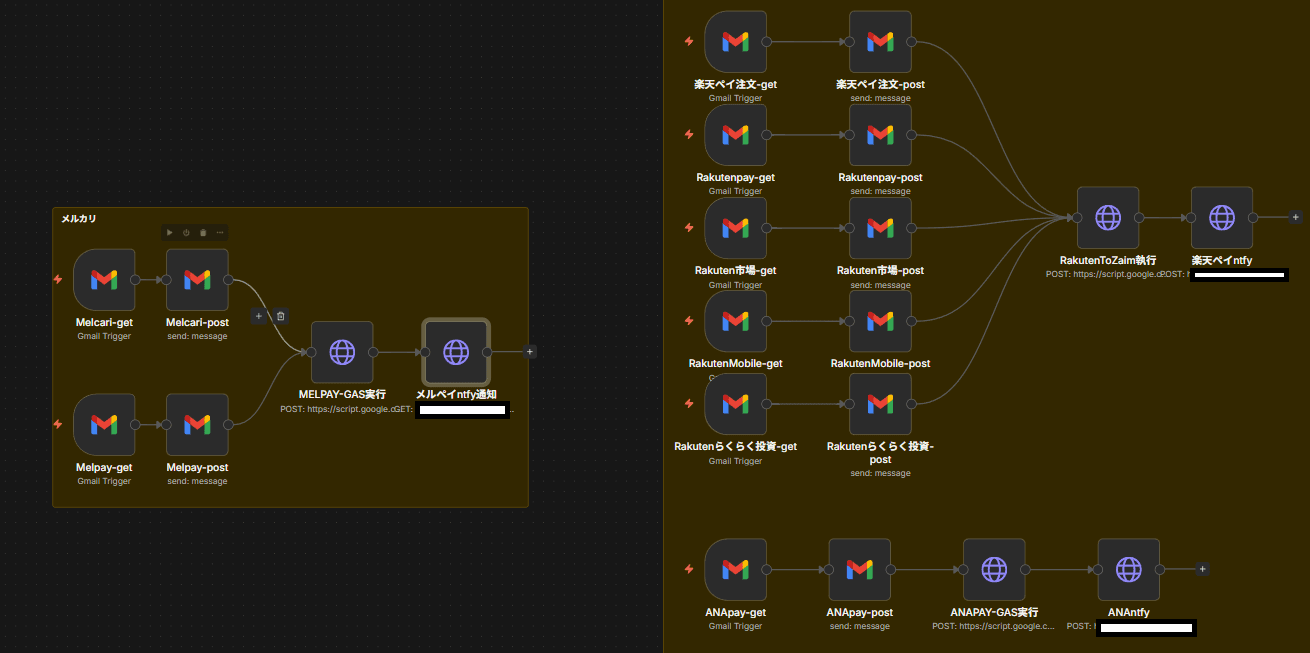Add node after メルペイntfy通知

click(x=530, y=352)
